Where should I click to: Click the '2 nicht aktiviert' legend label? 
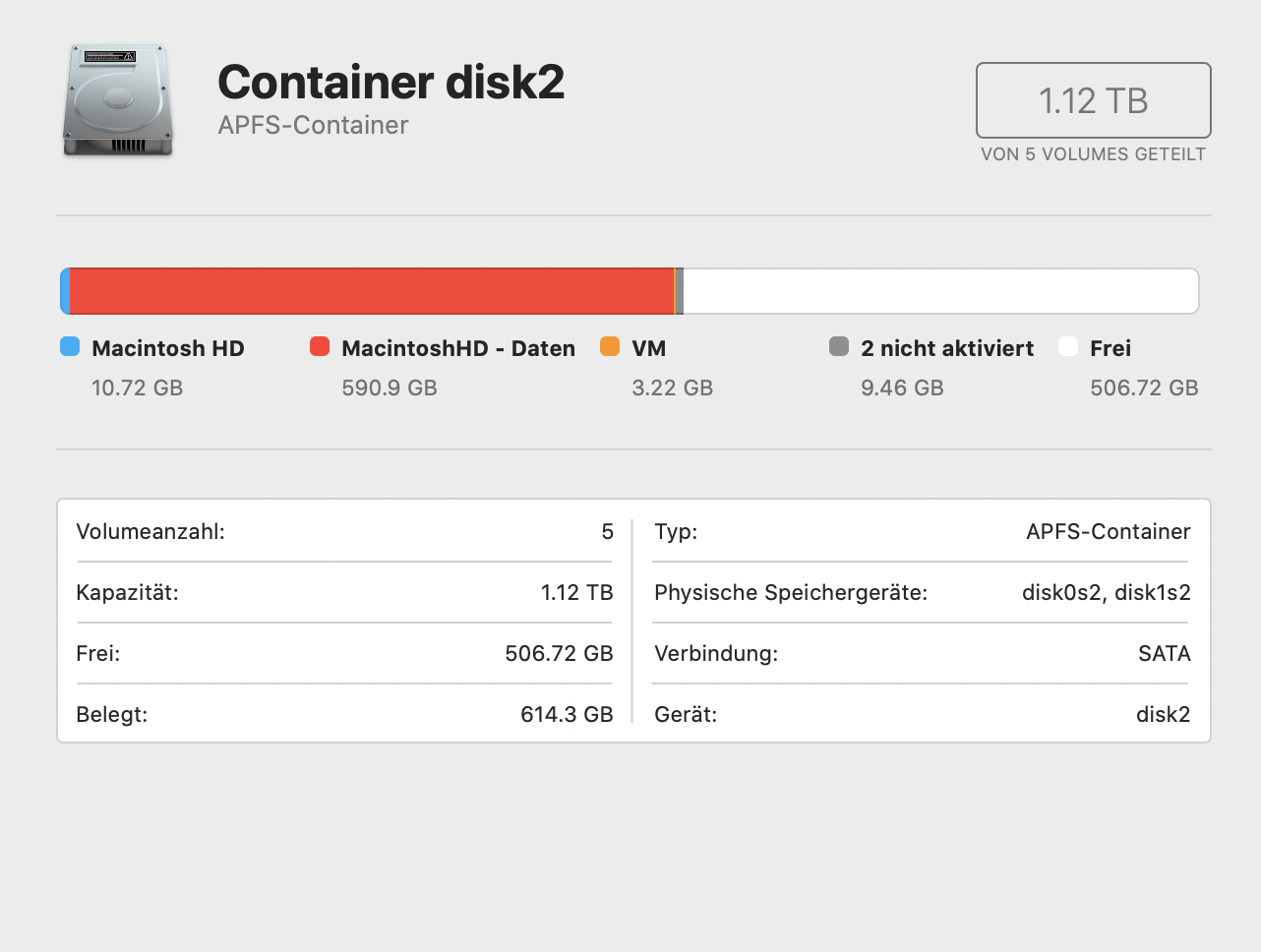(x=947, y=348)
